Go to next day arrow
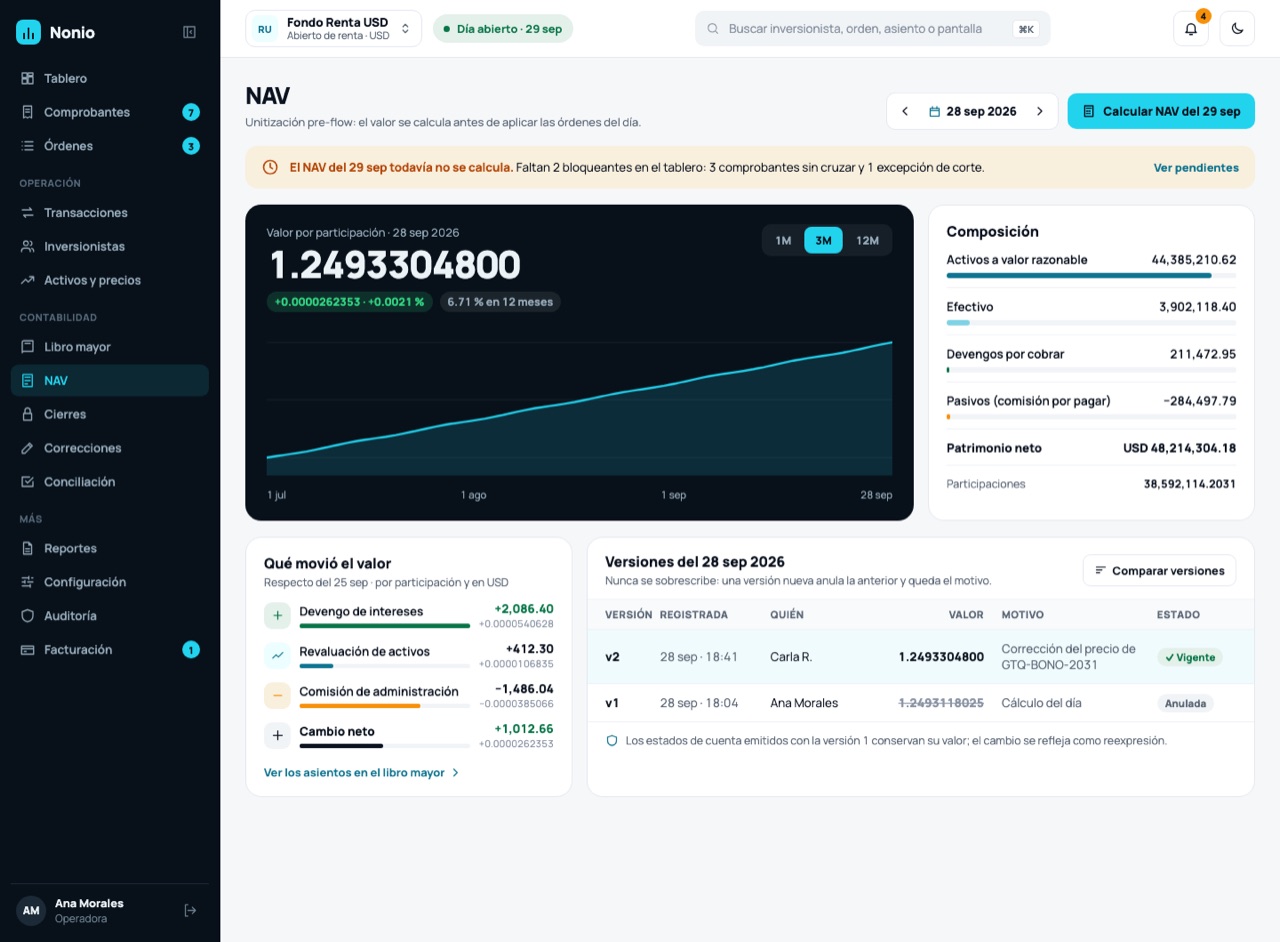The height and width of the screenshot is (942, 1280). point(1040,111)
